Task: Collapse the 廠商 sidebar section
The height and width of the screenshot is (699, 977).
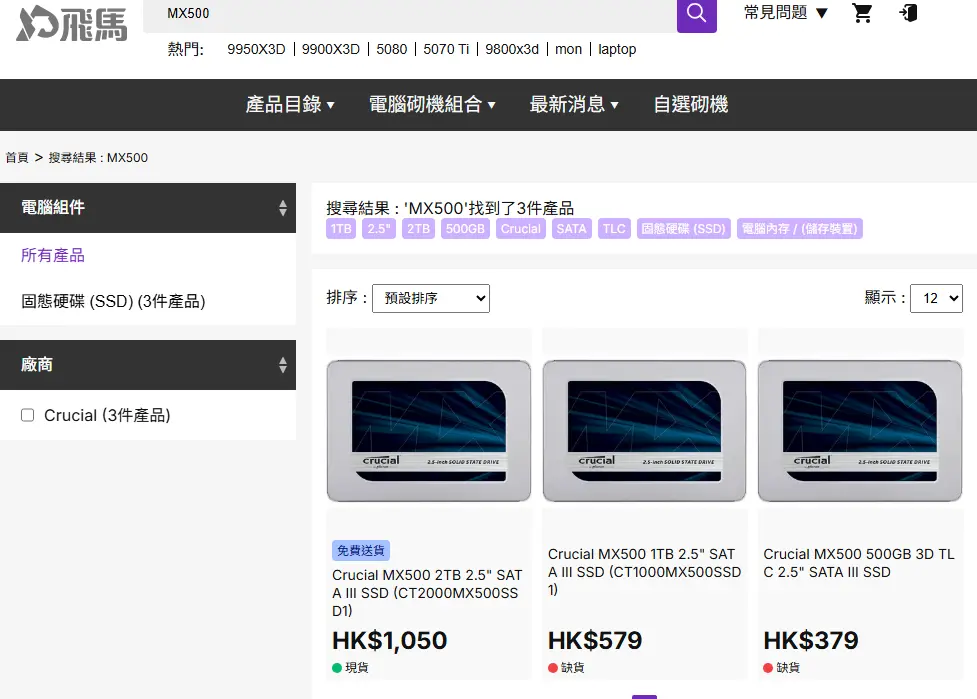Action: 148,364
